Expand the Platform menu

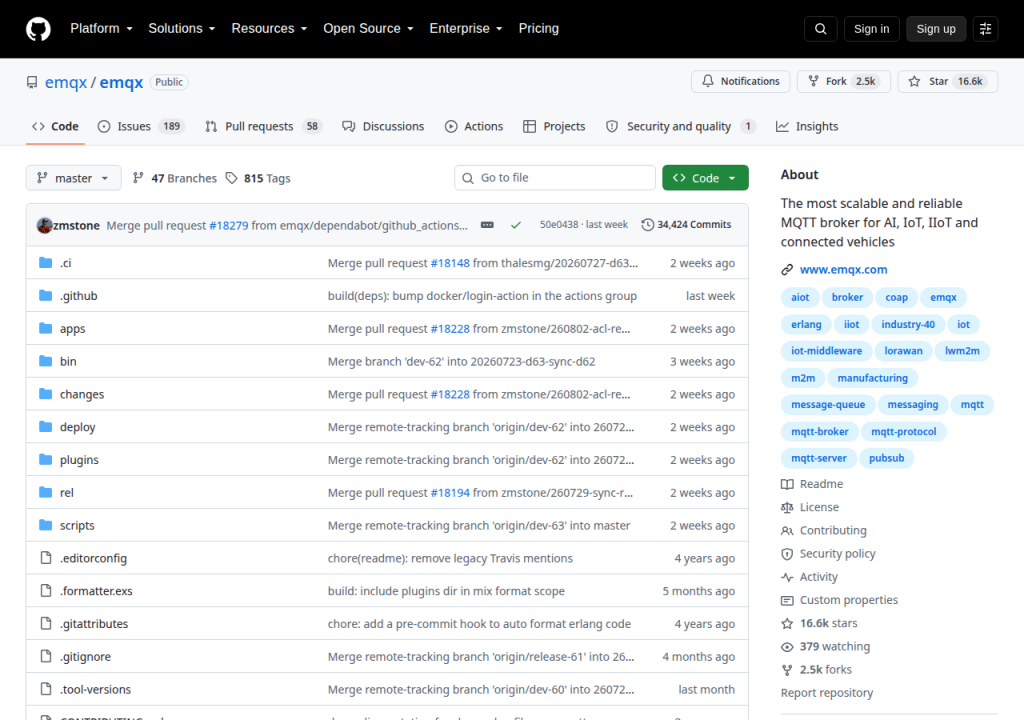pos(101,29)
